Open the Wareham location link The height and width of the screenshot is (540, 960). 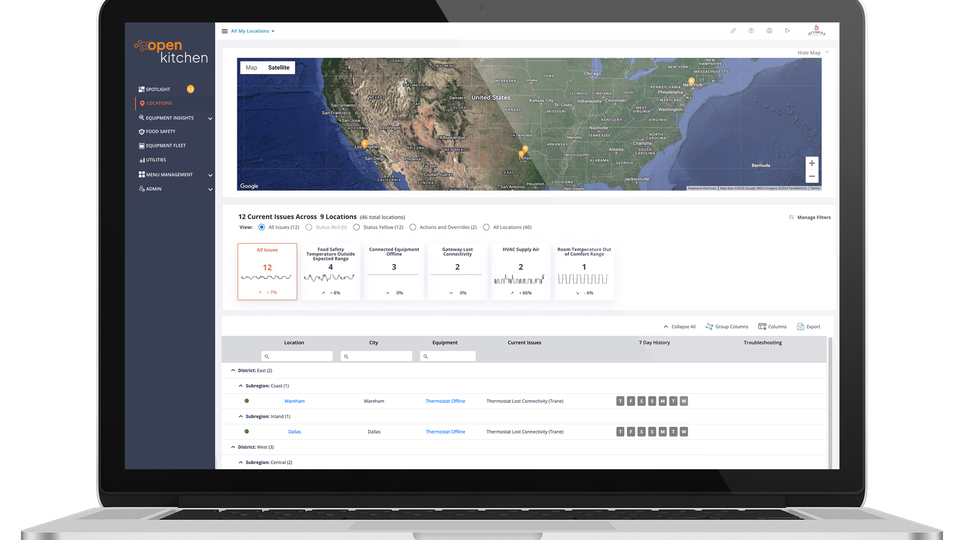(294, 401)
